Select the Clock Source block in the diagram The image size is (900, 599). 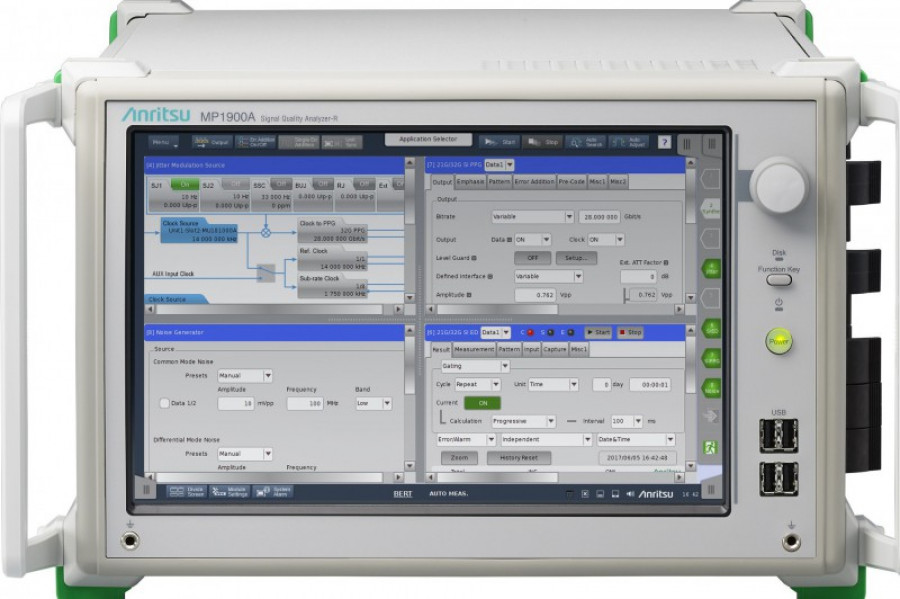tap(199, 230)
